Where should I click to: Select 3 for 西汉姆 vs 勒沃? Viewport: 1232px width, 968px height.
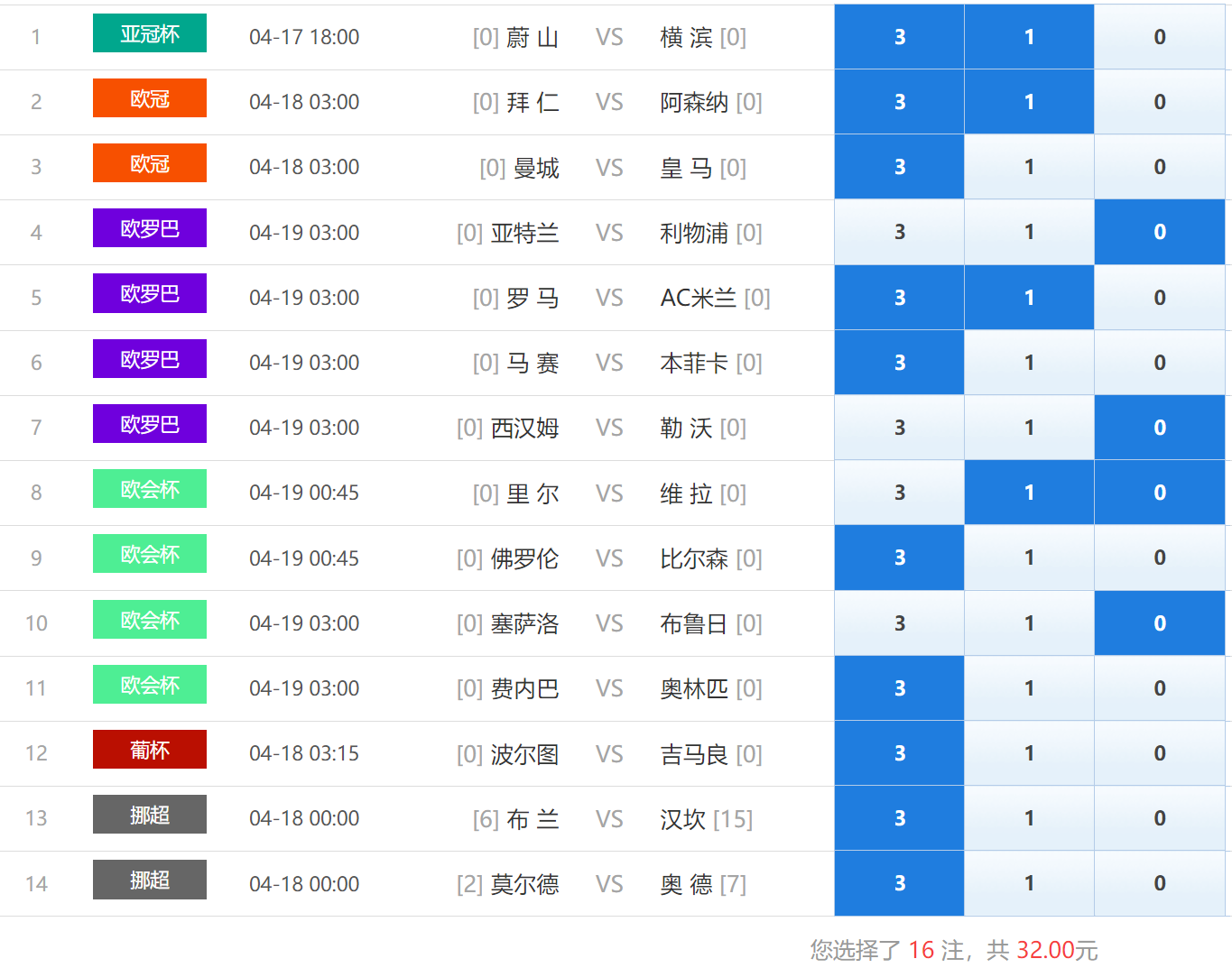[x=899, y=428]
